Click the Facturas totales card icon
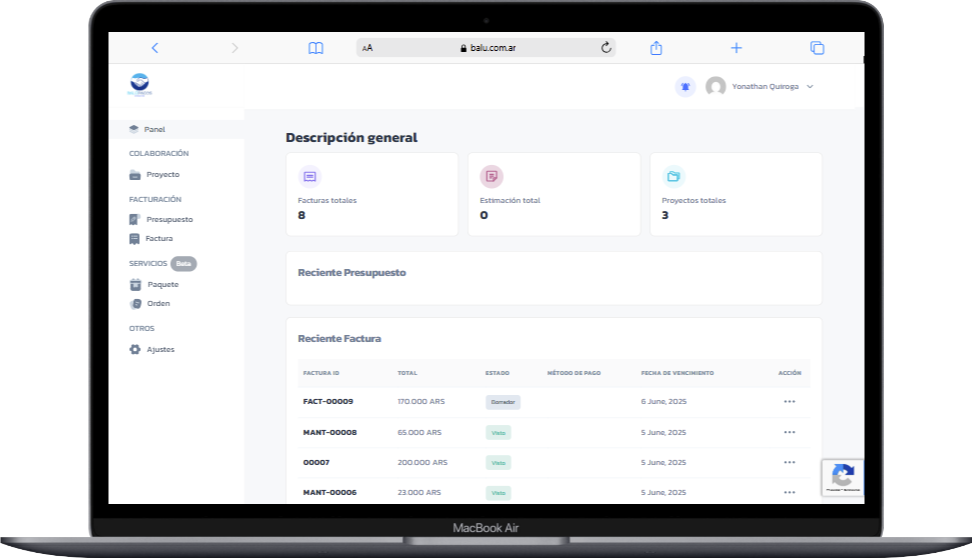972x558 pixels. [310, 176]
